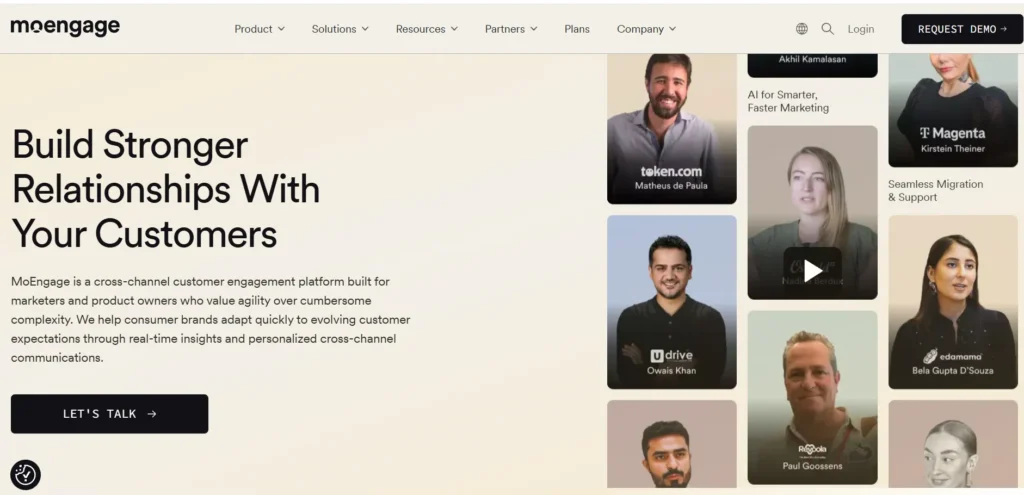
Task: Click 'AI for Smarter, Faster Marketing' text
Action: 788,101
